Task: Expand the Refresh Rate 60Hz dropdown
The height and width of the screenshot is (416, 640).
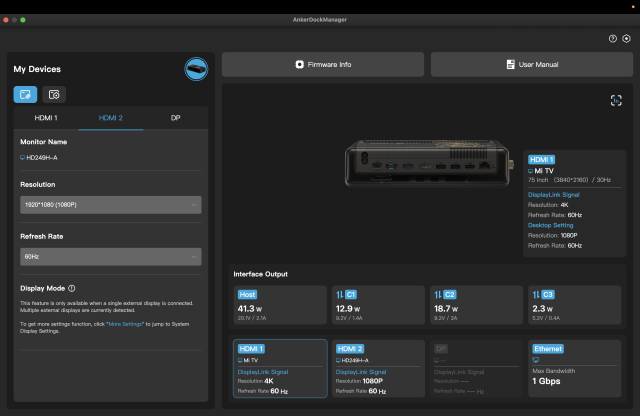Action: 110,257
